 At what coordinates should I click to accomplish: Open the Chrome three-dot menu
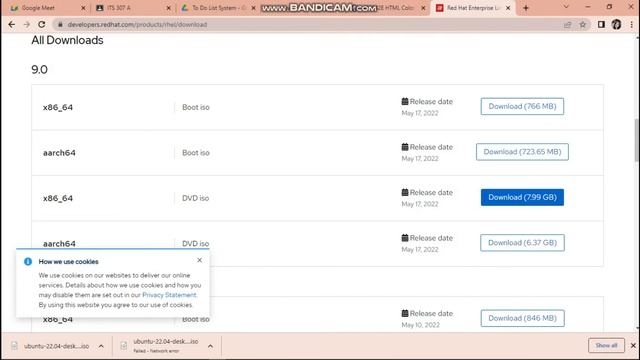pyautogui.click(x=631, y=24)
